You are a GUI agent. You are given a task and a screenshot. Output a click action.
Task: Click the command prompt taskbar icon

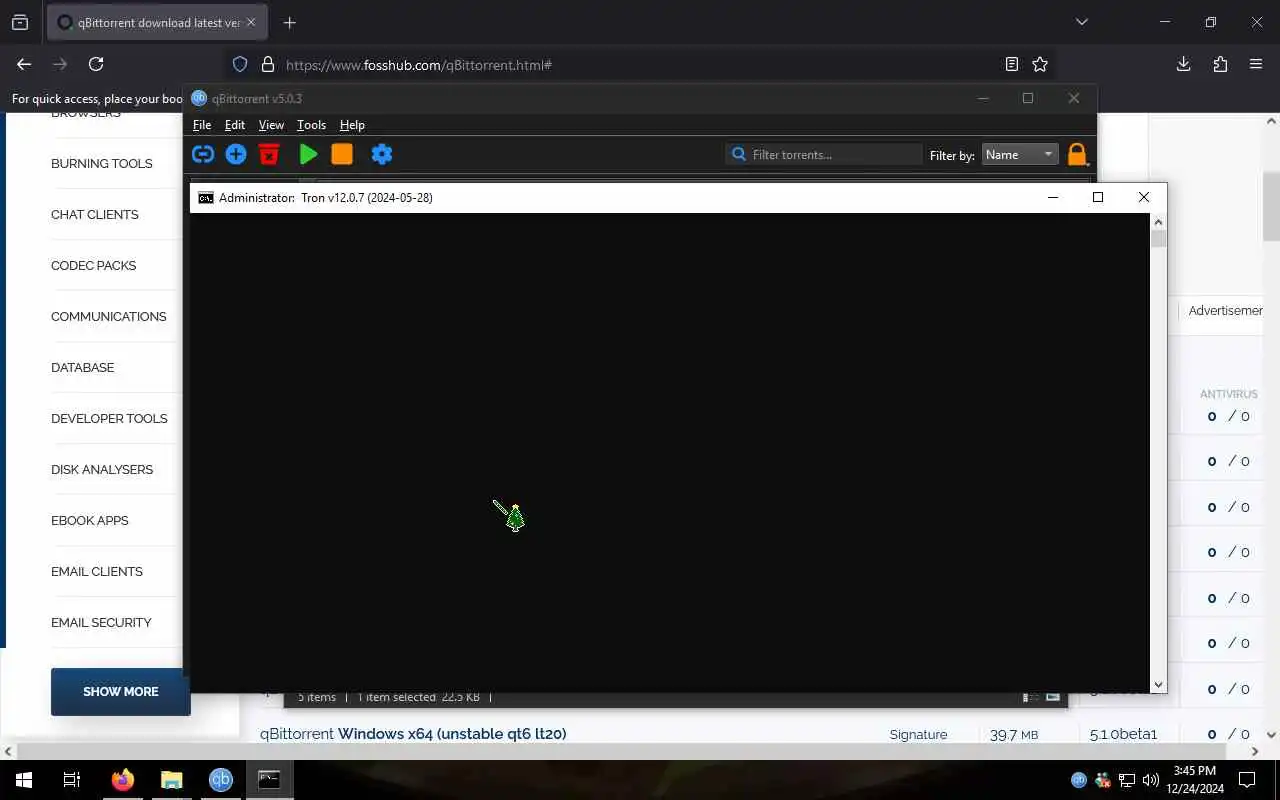(269, 780)
